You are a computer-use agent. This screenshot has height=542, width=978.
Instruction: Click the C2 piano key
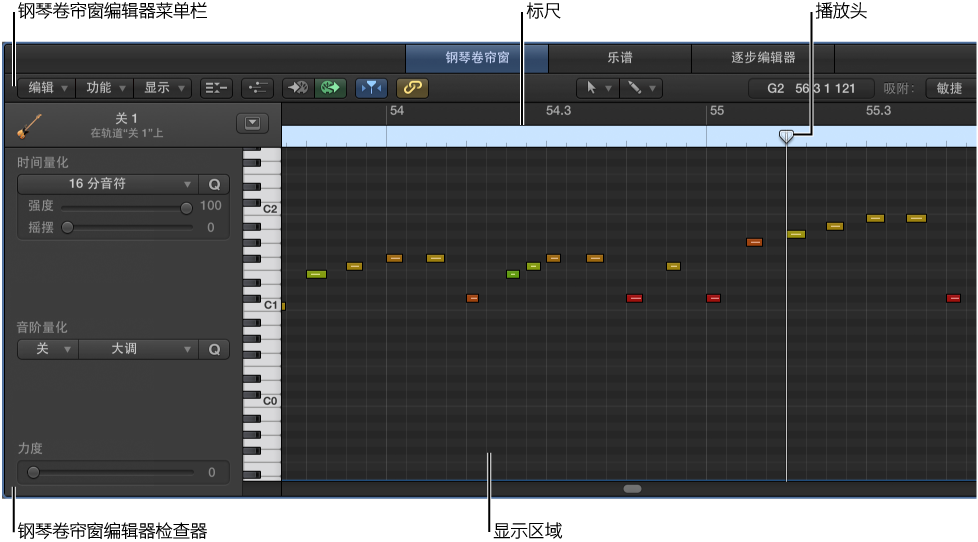coord(270,209)
